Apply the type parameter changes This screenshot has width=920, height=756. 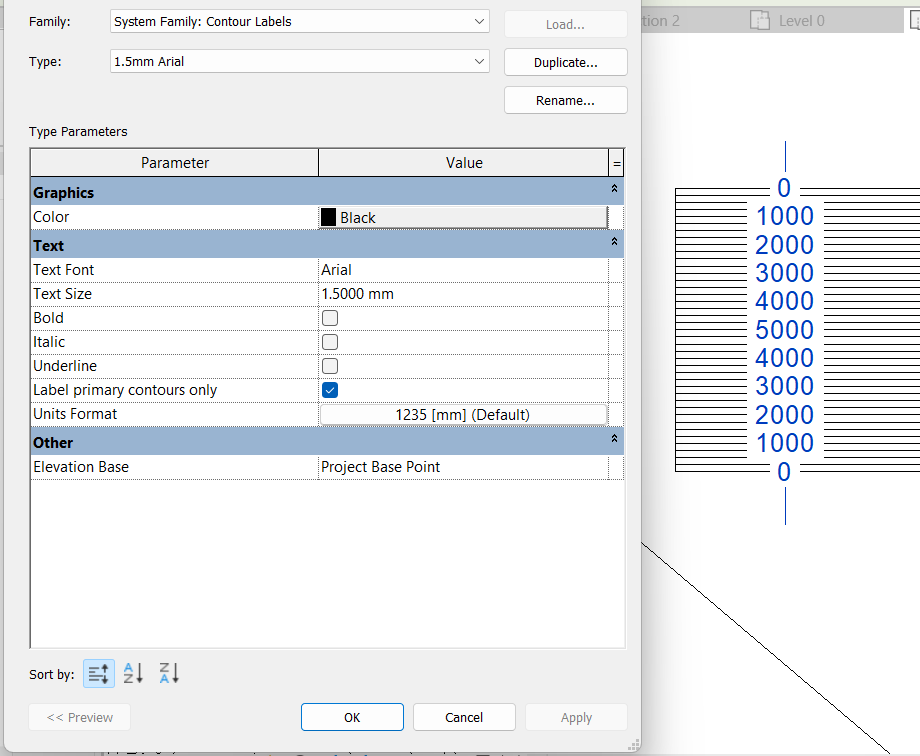pos(576,717)
